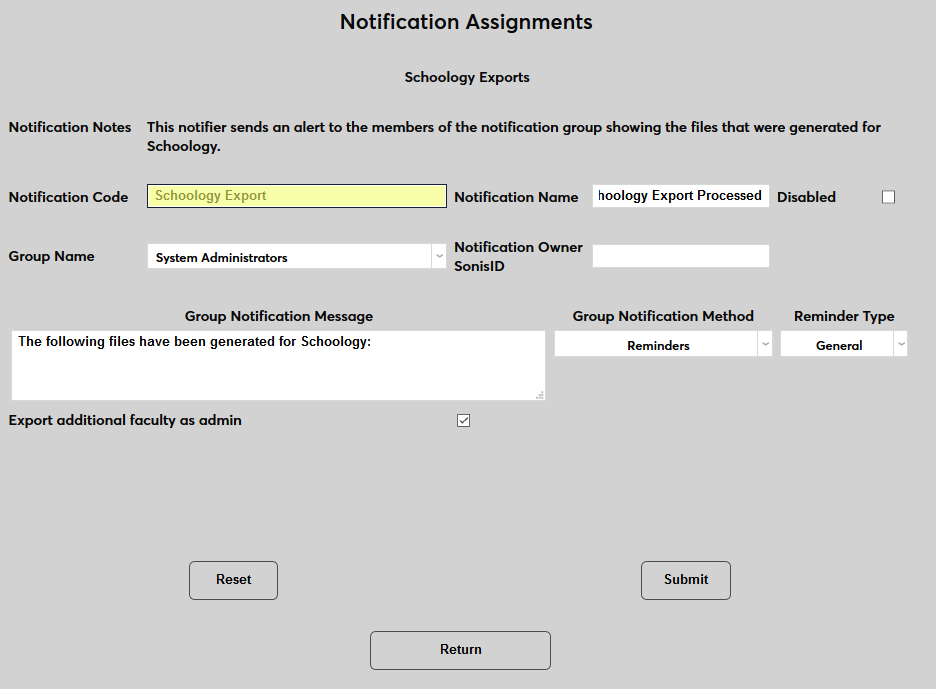Click the highlighted Schoology Export code value

(x=296, y=195)
